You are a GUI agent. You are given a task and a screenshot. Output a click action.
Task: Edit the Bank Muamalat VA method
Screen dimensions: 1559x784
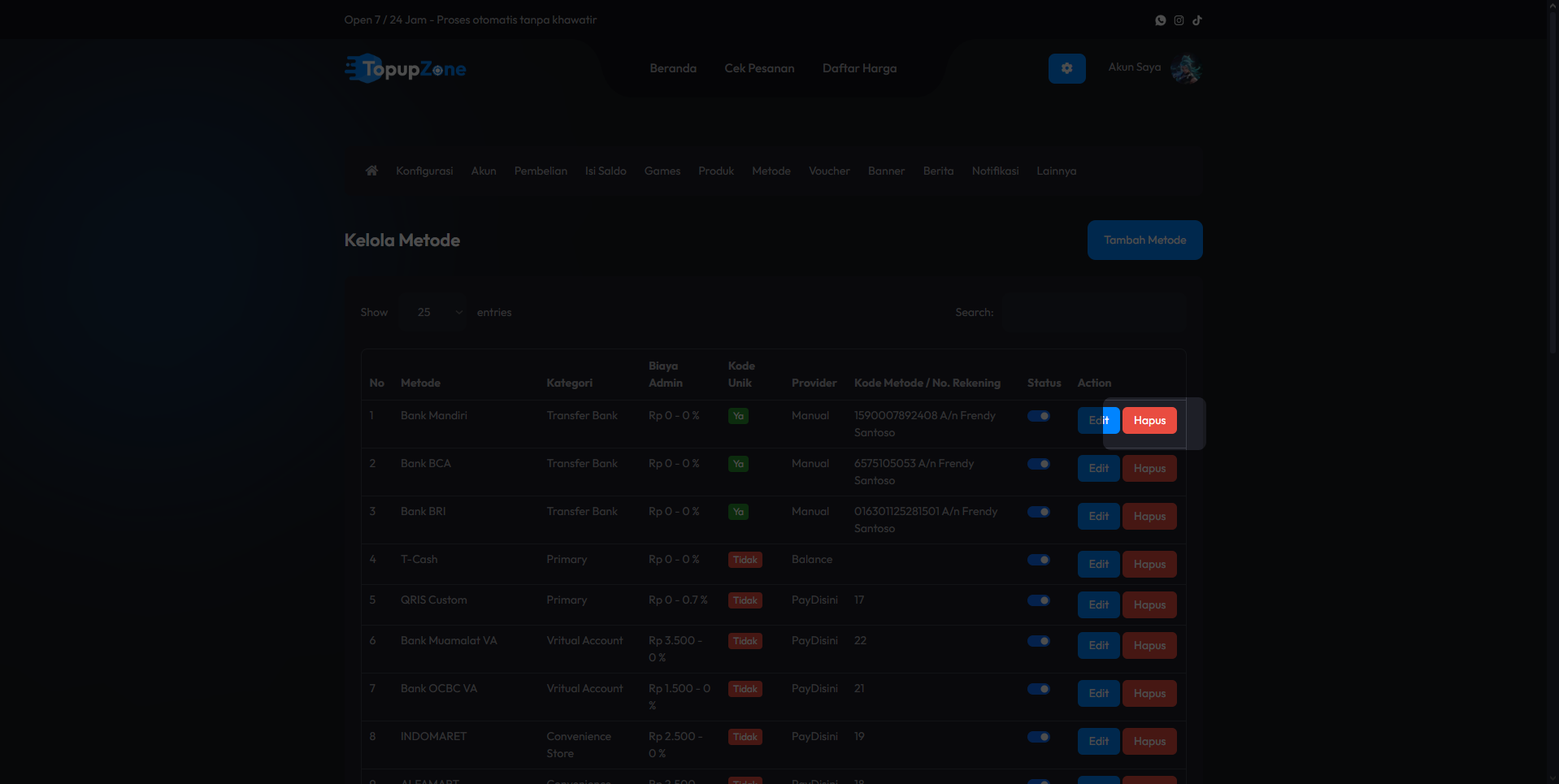[x=1098, y=645]
